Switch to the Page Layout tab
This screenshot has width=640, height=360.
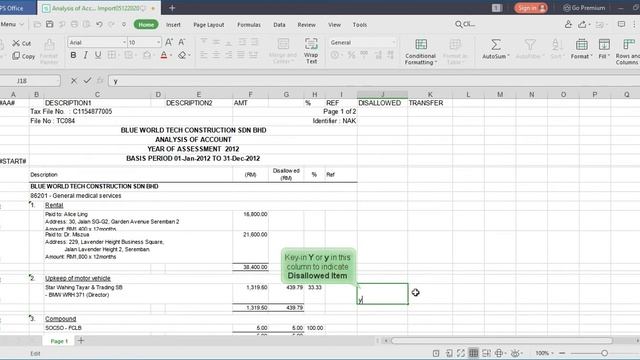click(x=209, y=25)
